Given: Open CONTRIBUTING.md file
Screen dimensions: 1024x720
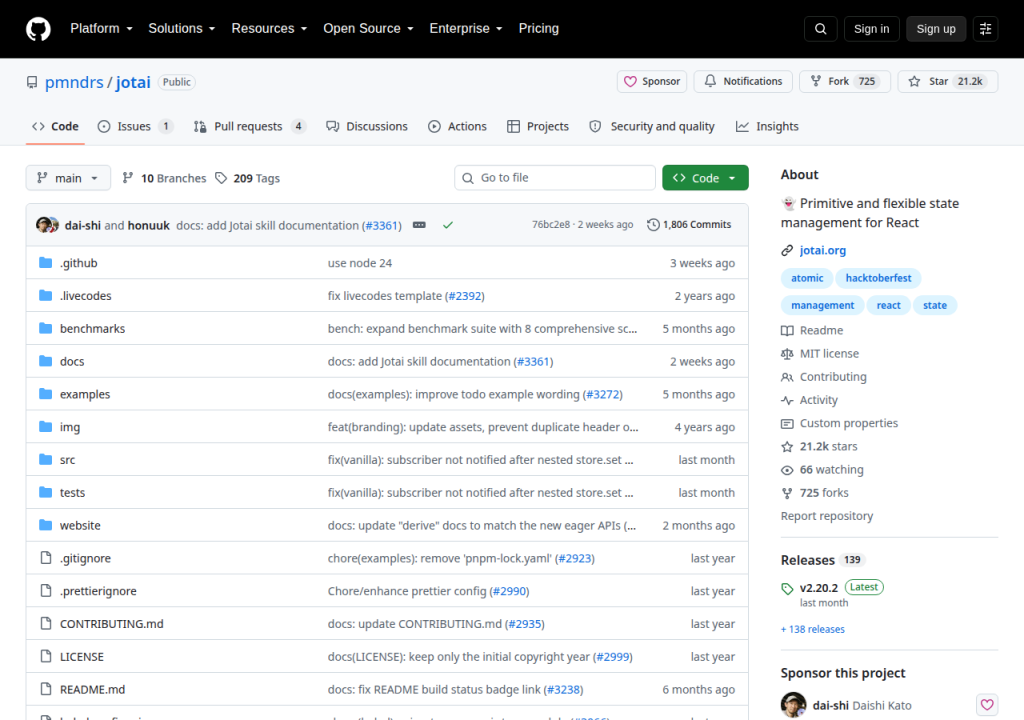Looking at the screenshot, I should tap(112, 624).
